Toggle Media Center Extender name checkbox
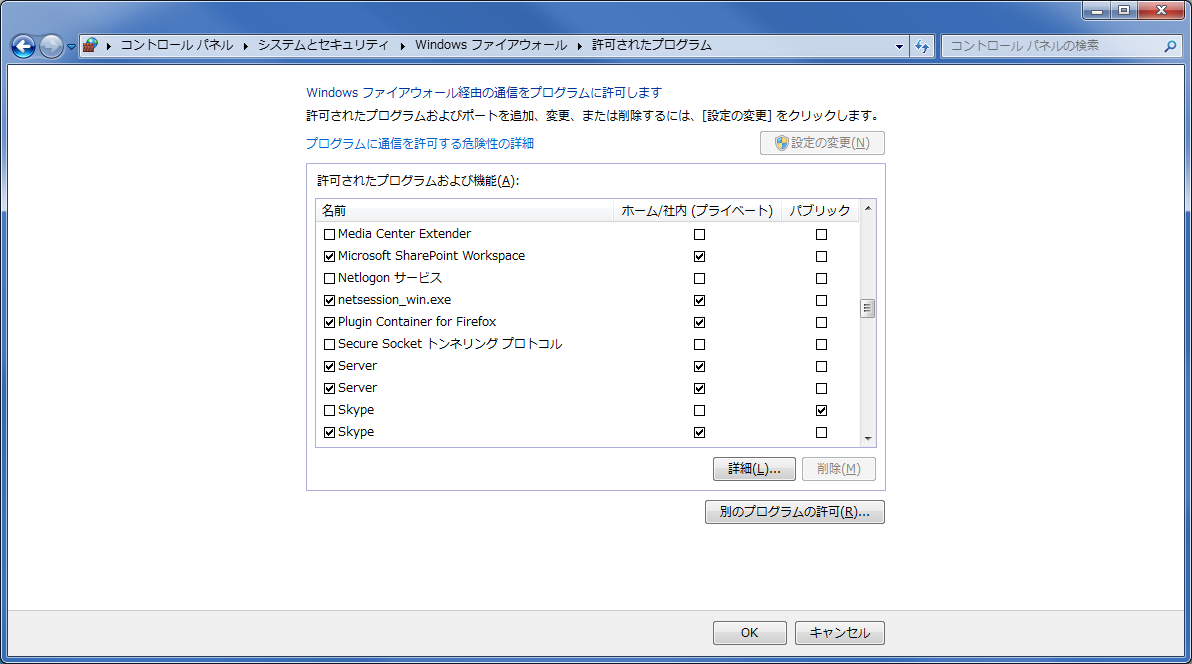The image size is (1192, 664). point(329,234)
